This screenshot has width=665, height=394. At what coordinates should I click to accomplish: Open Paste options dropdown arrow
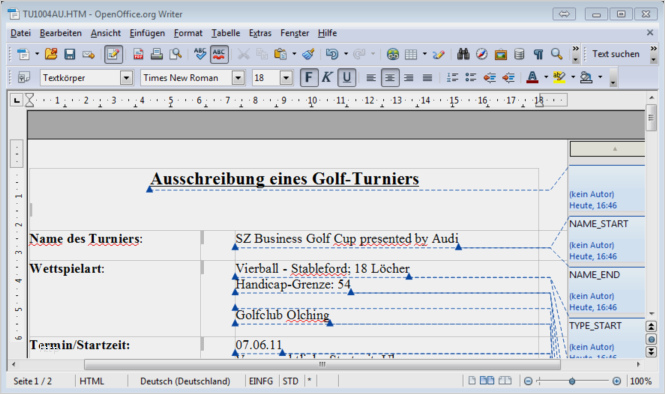[294, 54]
